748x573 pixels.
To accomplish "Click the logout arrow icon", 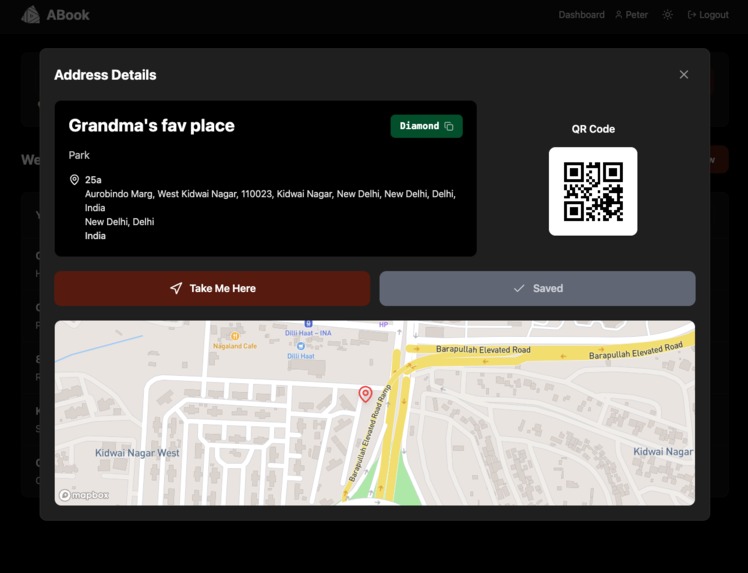I will (x=692, y=15).
